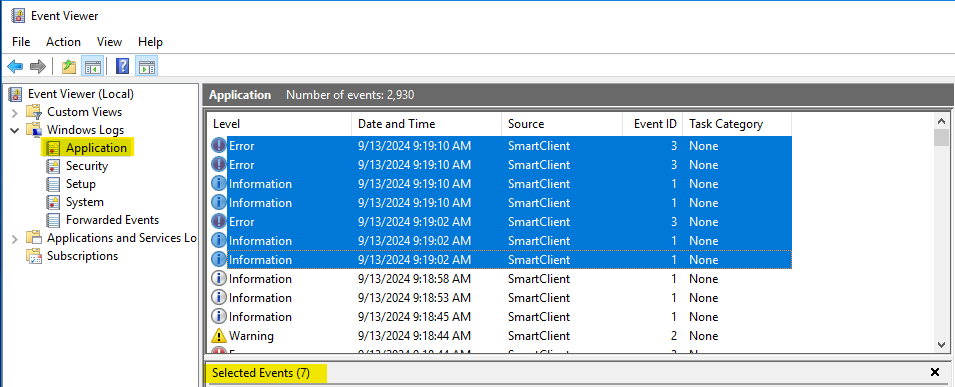Select Forwarded Events log
The width and height of the screenshot is (955, 387).
[104, 219]
